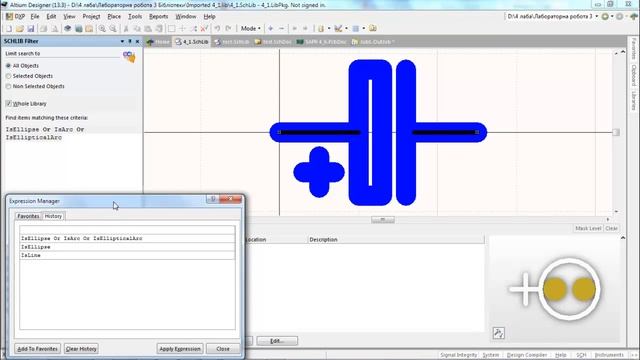Click the horizontal splitter handle below the editor
The image size is (640, 360).
(x=382, y=220)
